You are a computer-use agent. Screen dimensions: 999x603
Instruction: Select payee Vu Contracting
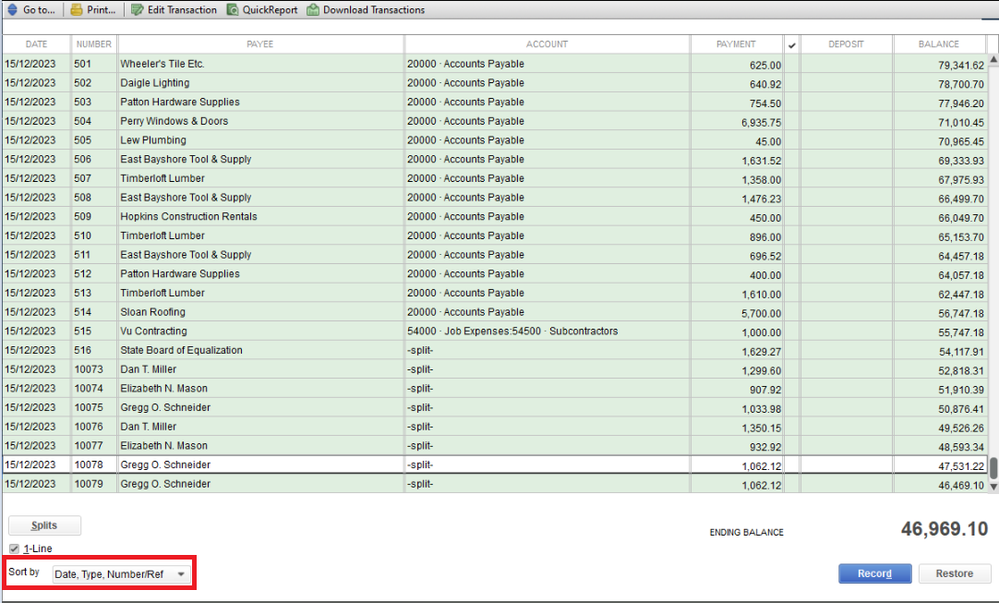[x=154, y=331]
